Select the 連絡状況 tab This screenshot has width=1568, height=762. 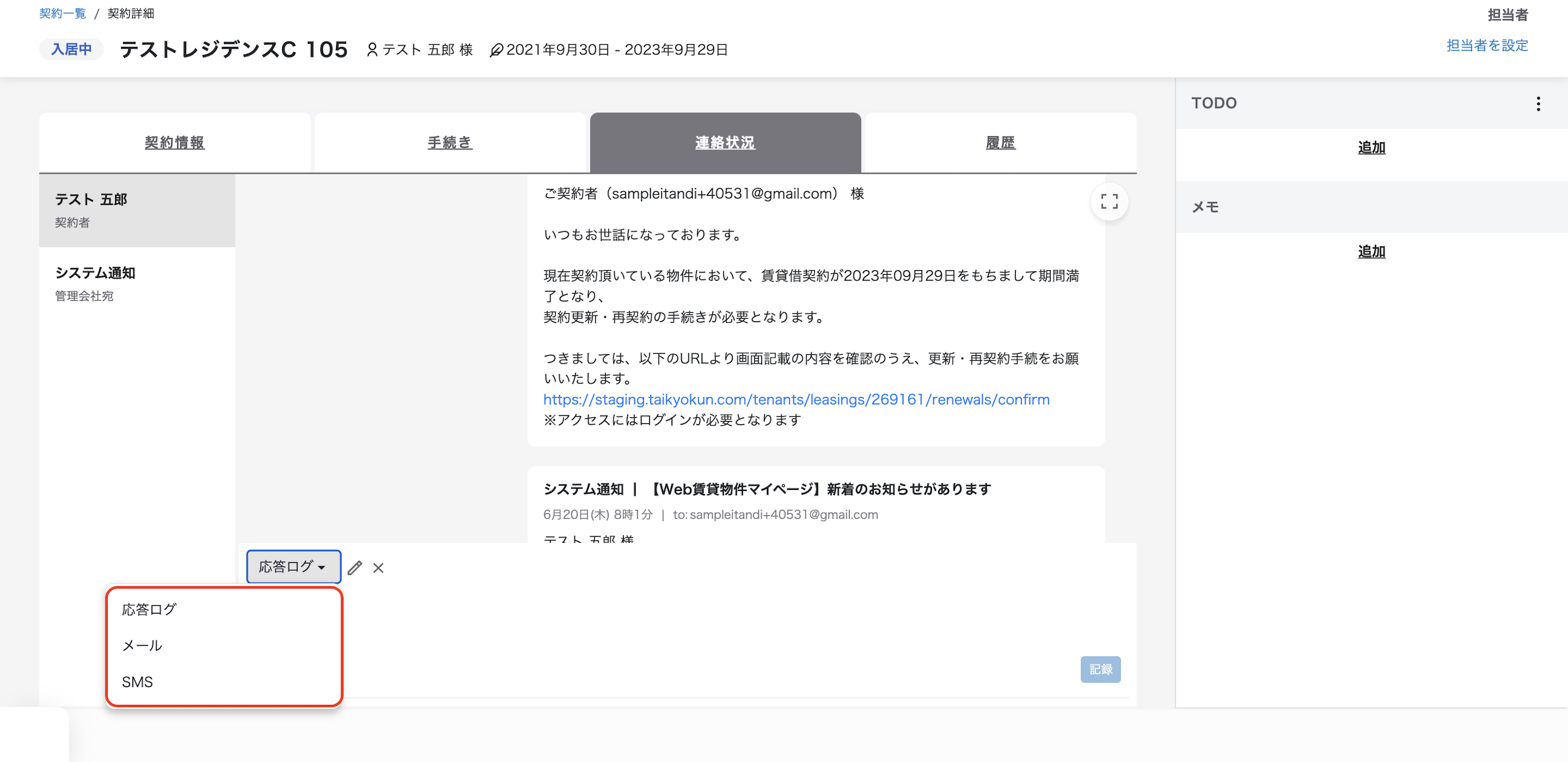(725, 142)
